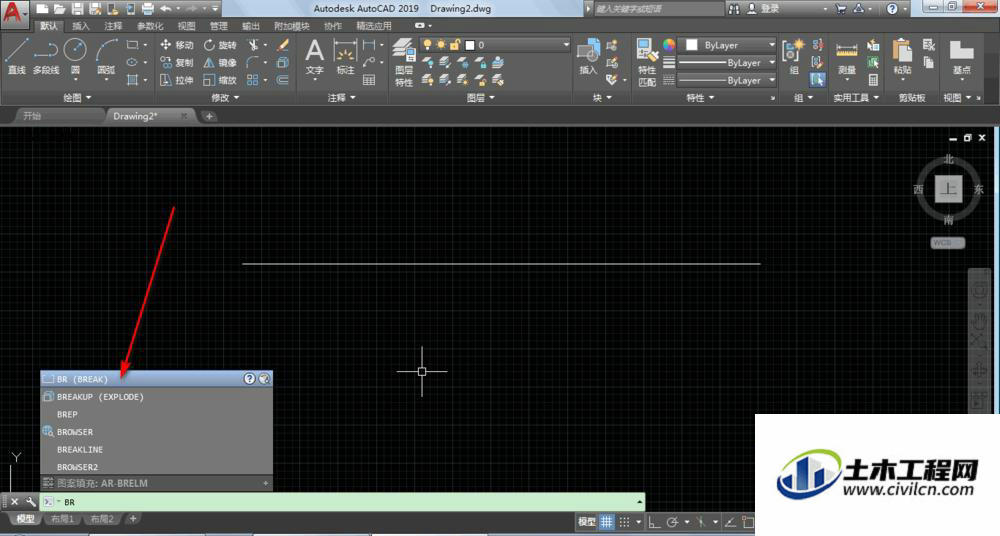The width and height of the screenshot is (1000, 536).
Task: Expand the Layers (图层) panel
Action: (x=480, y=98)
